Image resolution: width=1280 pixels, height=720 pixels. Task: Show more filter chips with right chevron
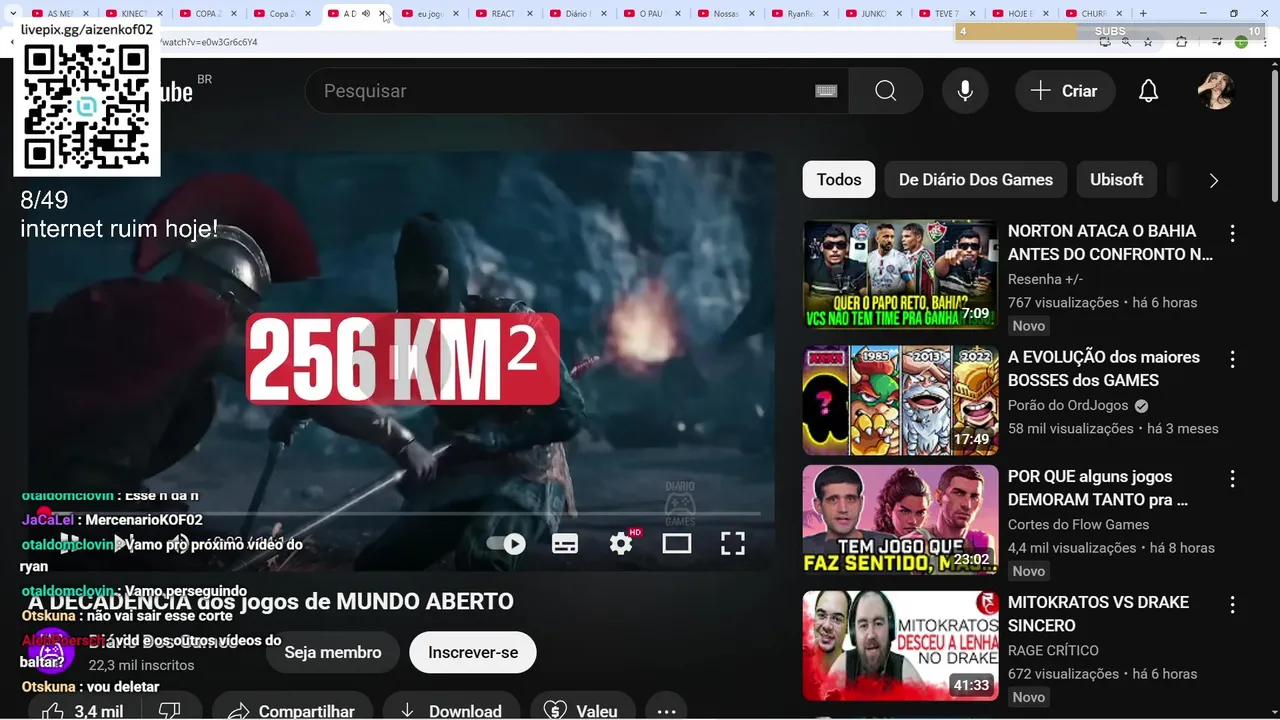pyautogui.click(x=1213, y=180)
